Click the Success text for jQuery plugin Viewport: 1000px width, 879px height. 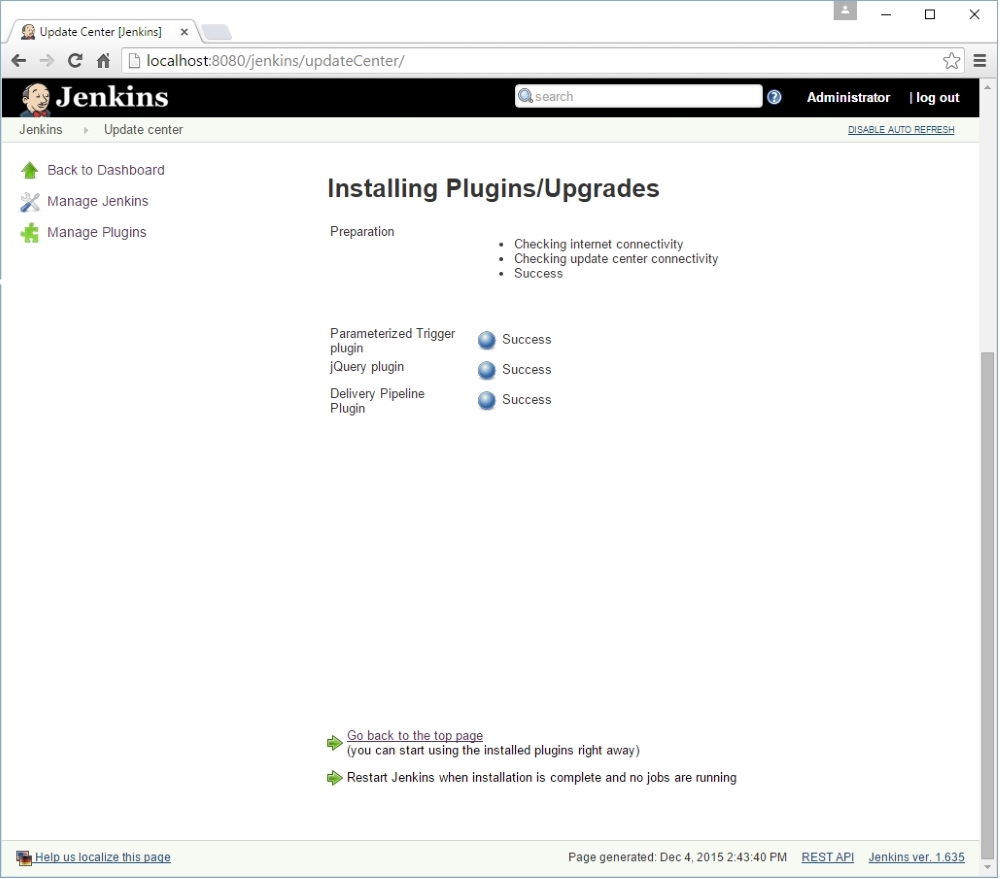(527, 369)
